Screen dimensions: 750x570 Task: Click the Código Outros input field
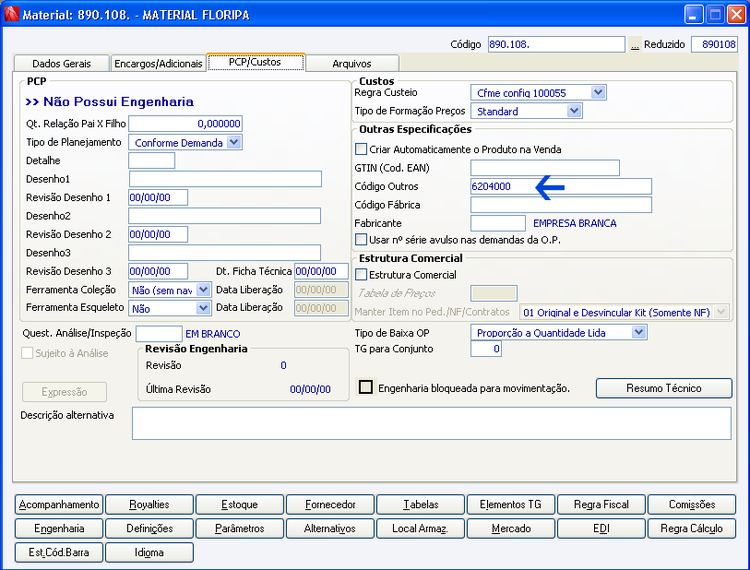tap(561, 186)
